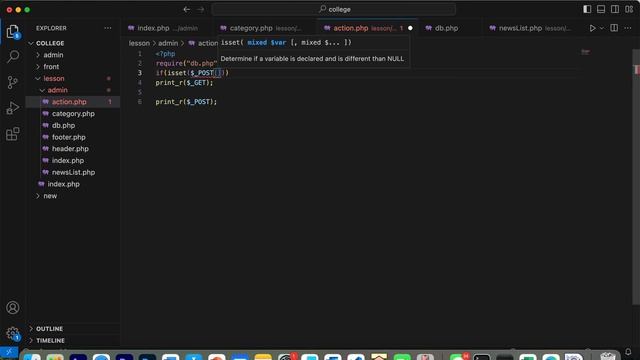Run the PHP file with play button
Image resolution: width=640 pixels, height=360 pixels.
coord(592,28)
